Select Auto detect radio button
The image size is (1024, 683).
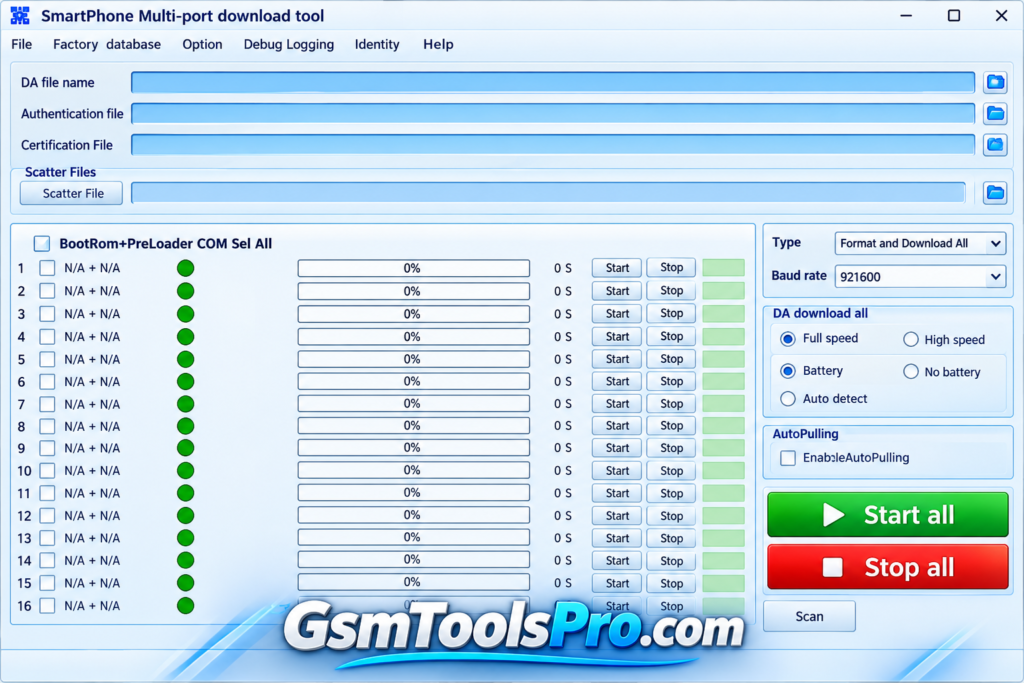(788, 398)
